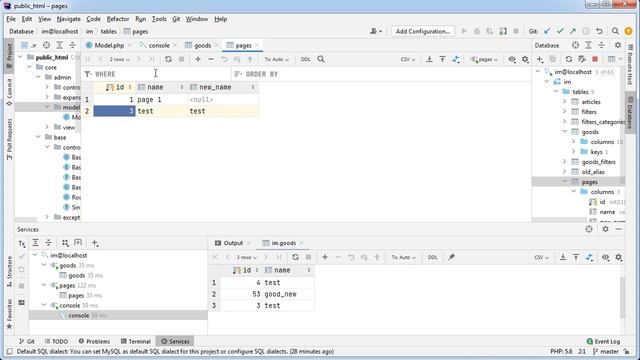Select the page 1 name cell
The height and width of the screenshot is (360, 640).
coord(161,99)
